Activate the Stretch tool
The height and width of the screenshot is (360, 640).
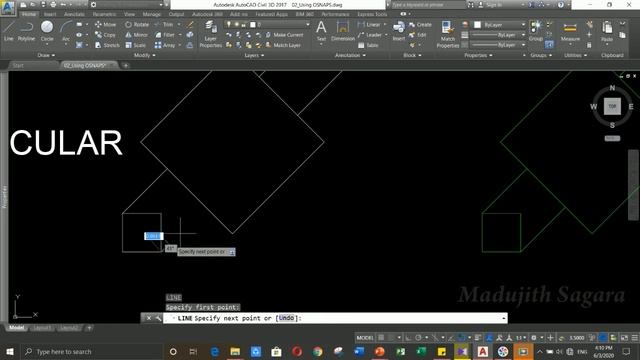pyautogui.click(x=107, y=45)
